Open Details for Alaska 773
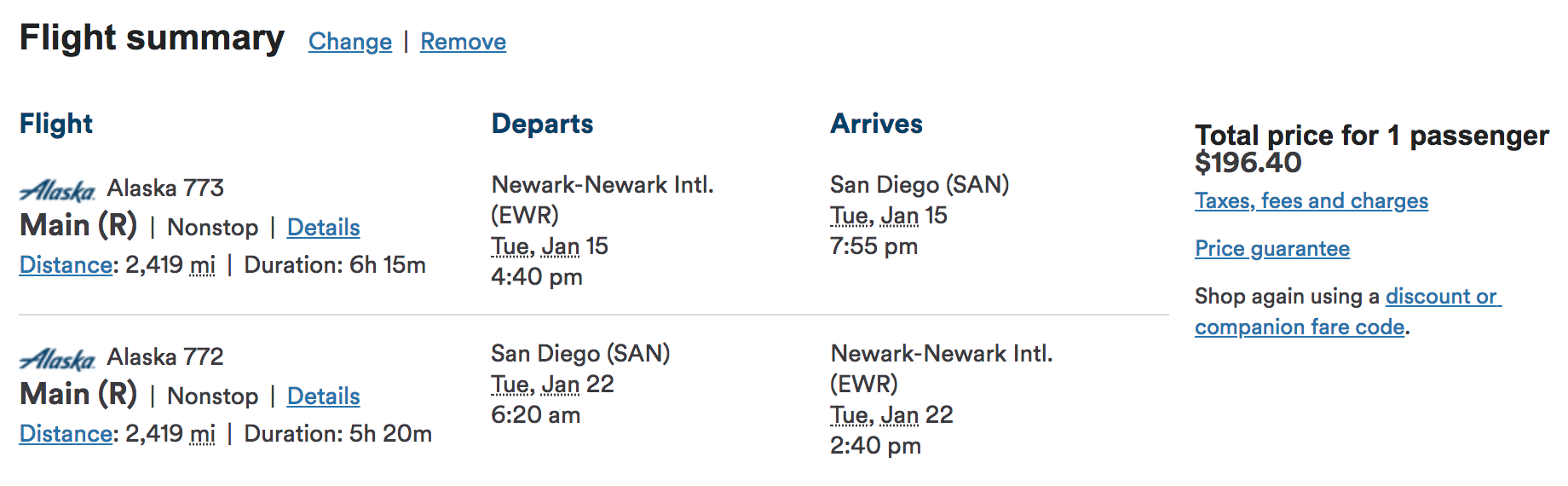The height and width of the screenshot is (486, 1568). 323,228
